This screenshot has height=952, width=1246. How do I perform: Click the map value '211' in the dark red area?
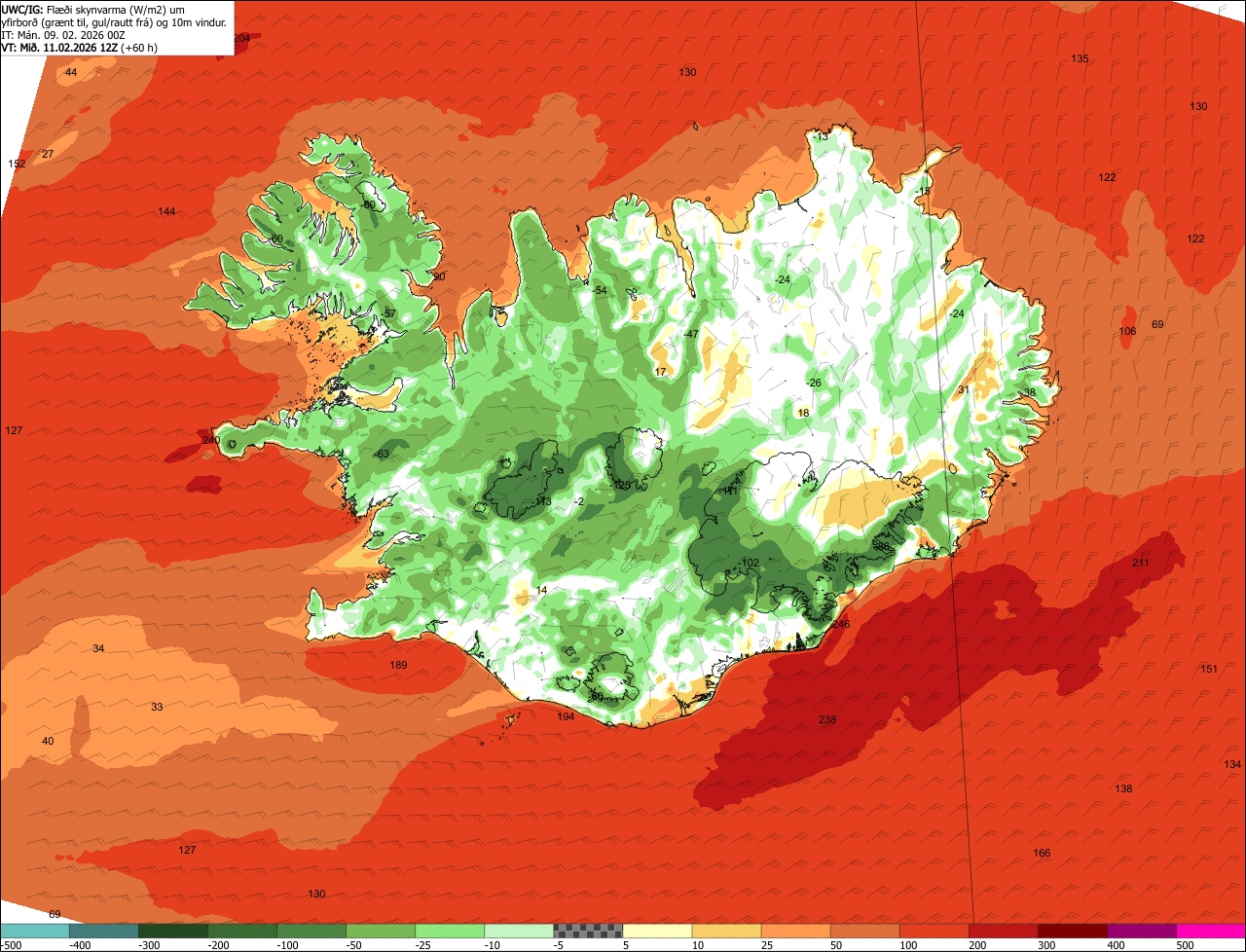coord(1141,563)
